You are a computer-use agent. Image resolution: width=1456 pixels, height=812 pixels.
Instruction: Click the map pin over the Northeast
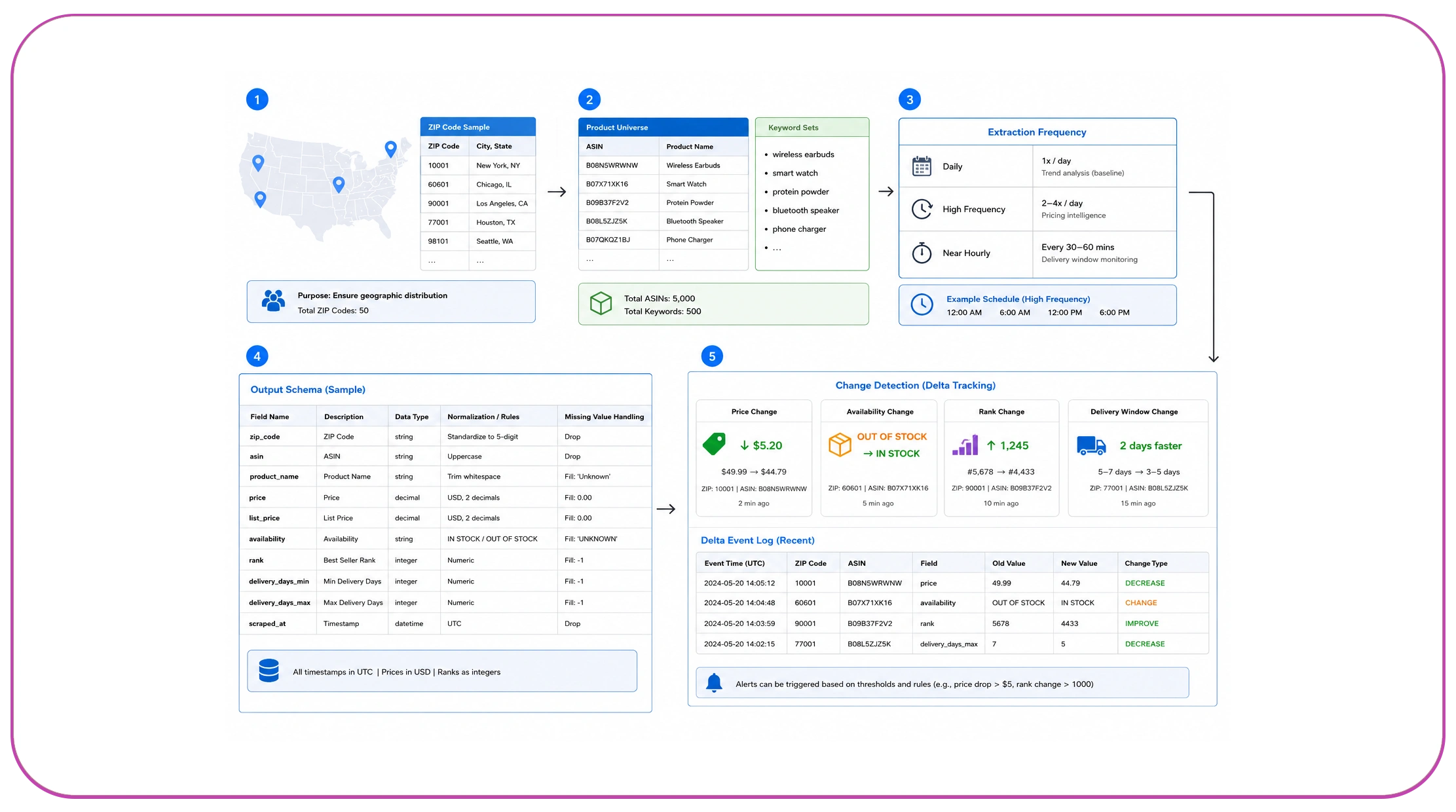390,149
